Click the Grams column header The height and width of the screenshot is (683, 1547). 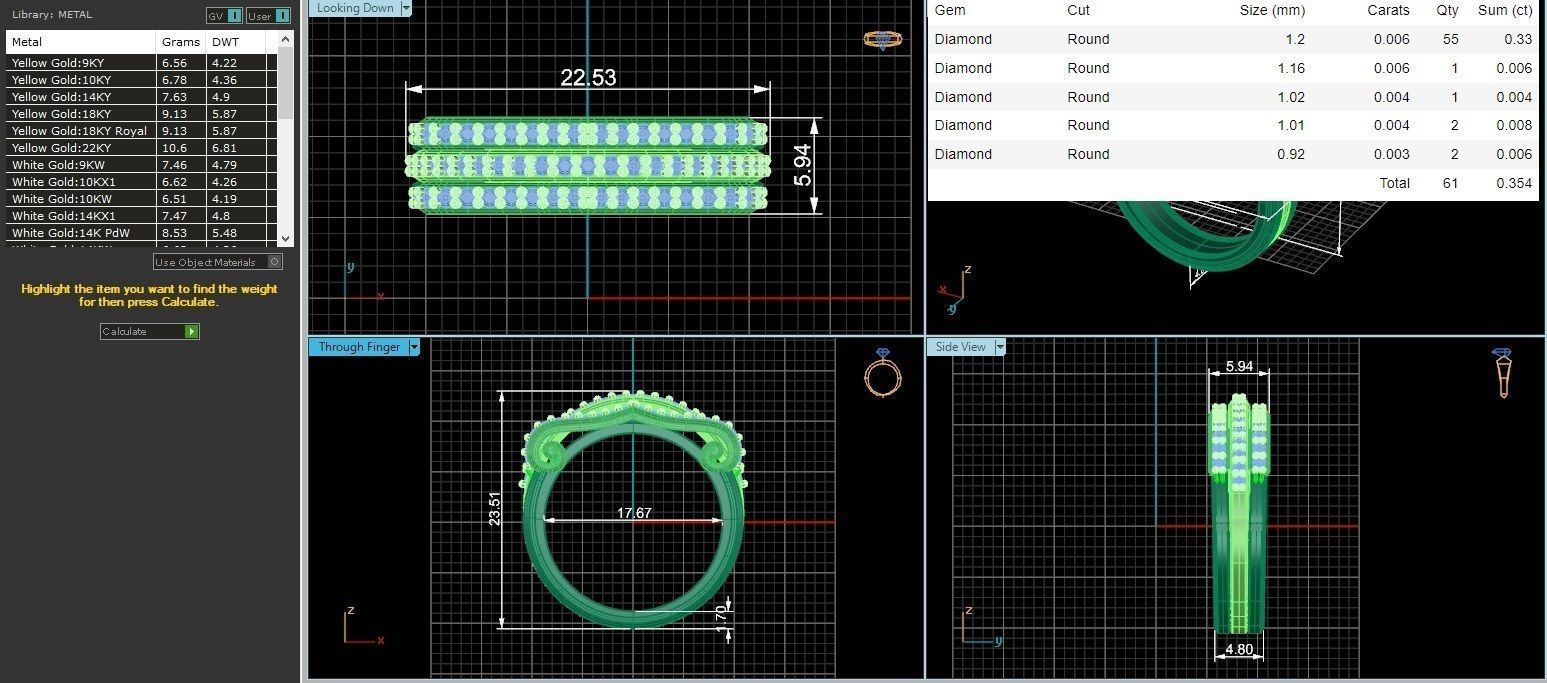(x=181, y=42)
